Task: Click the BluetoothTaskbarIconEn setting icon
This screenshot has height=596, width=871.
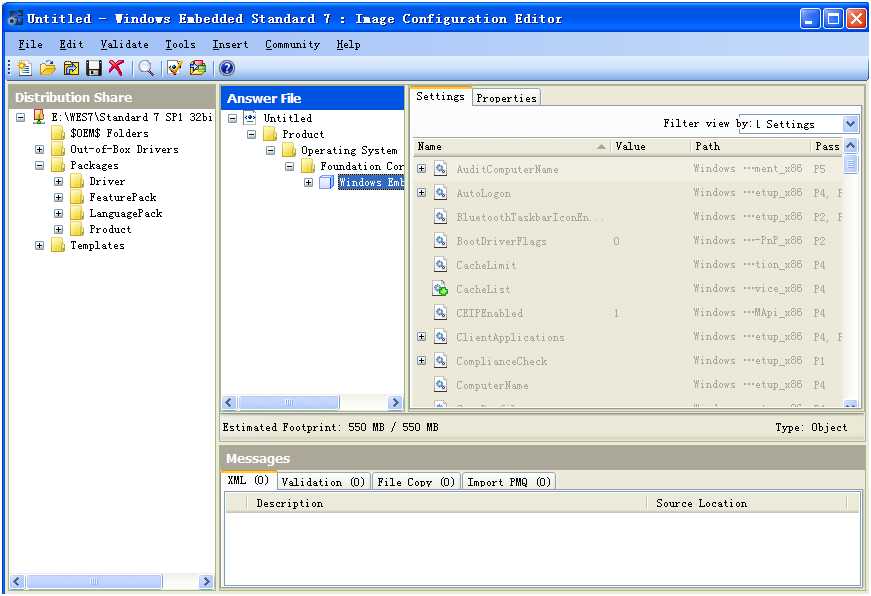Action: [440, 217]
